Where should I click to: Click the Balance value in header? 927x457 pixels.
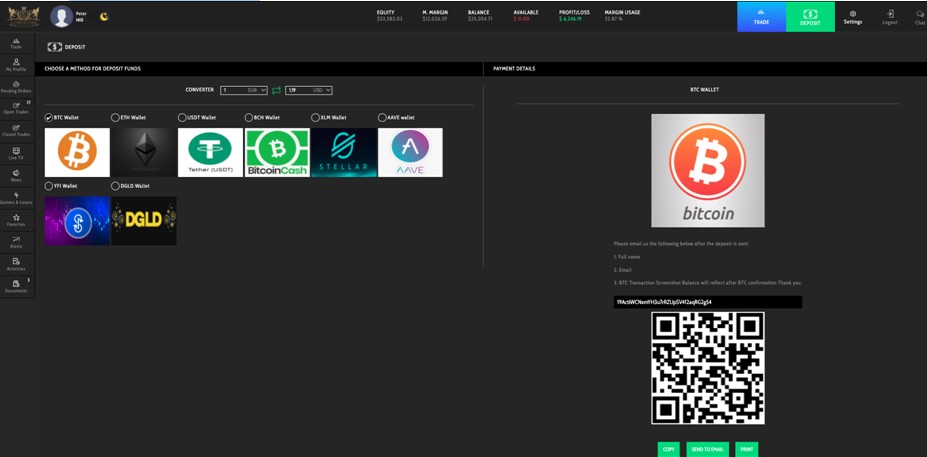480,19
